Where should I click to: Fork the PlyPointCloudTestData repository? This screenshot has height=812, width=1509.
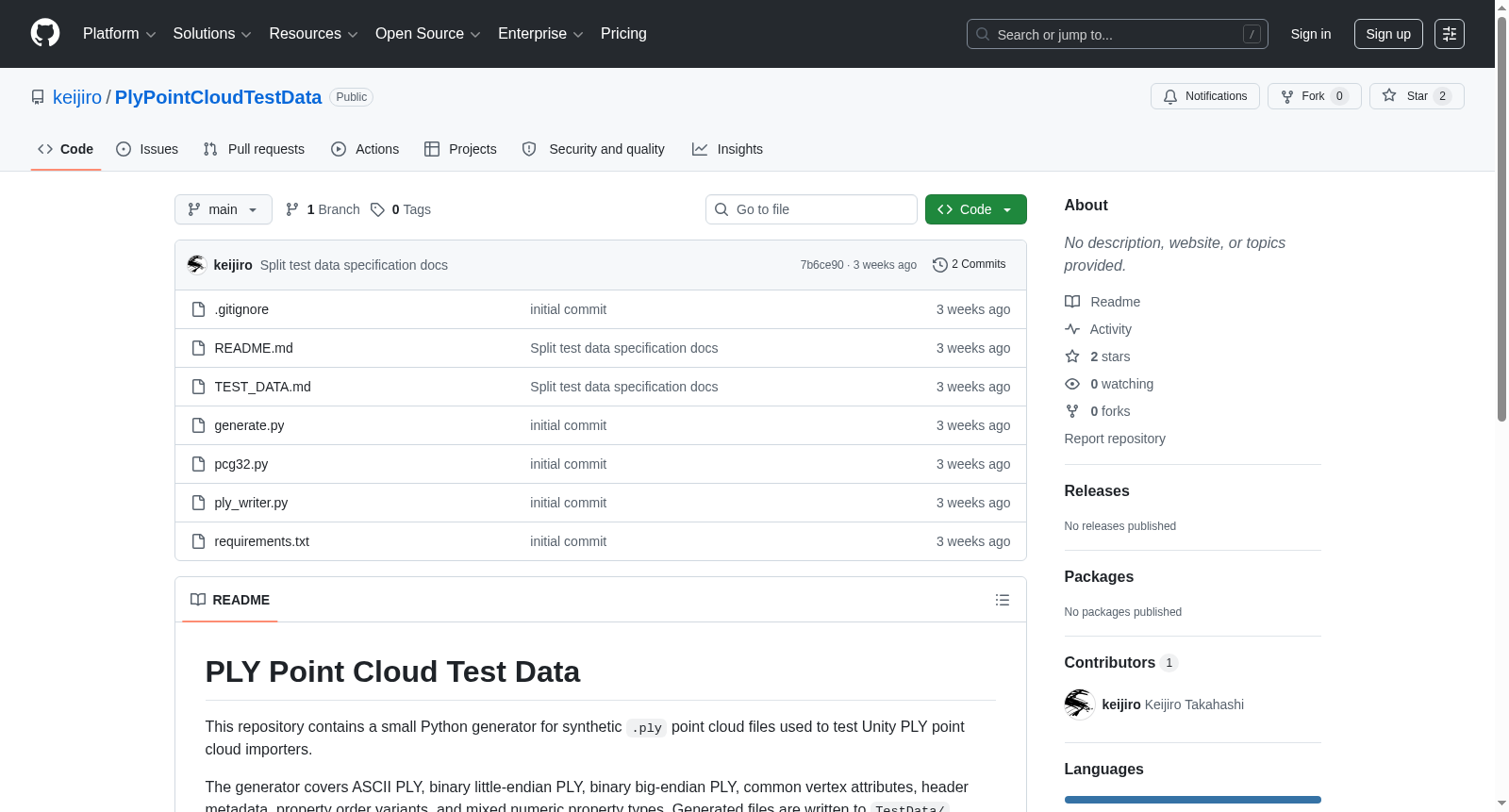pos(1314,96)
